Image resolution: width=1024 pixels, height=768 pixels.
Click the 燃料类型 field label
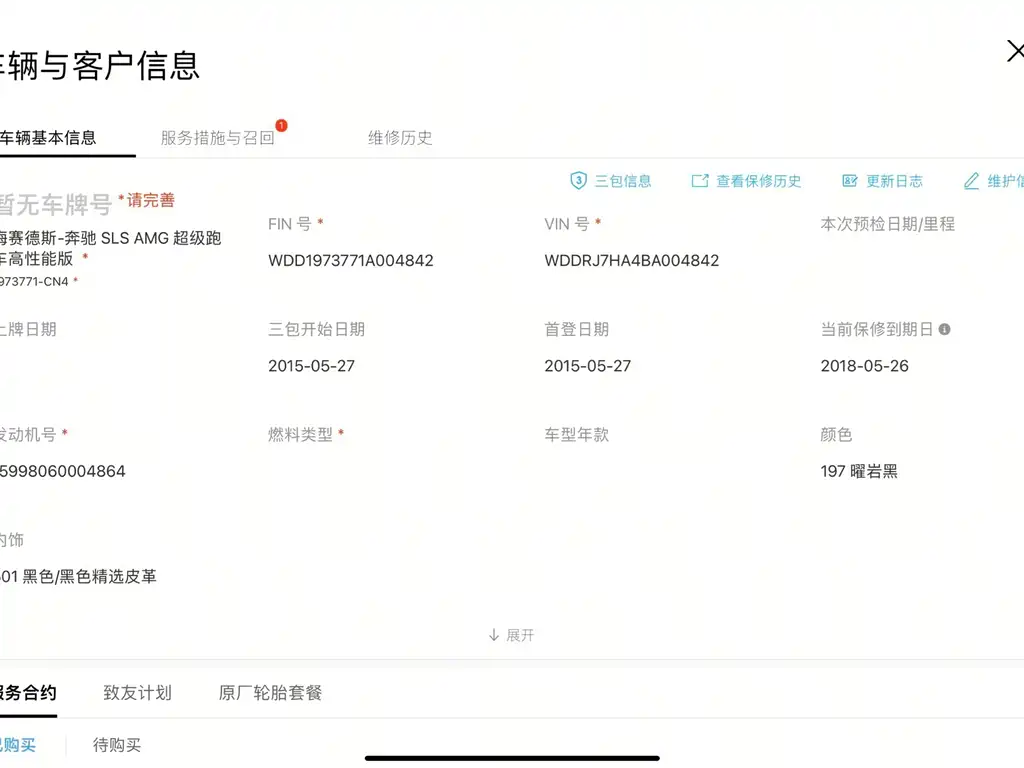300,434
